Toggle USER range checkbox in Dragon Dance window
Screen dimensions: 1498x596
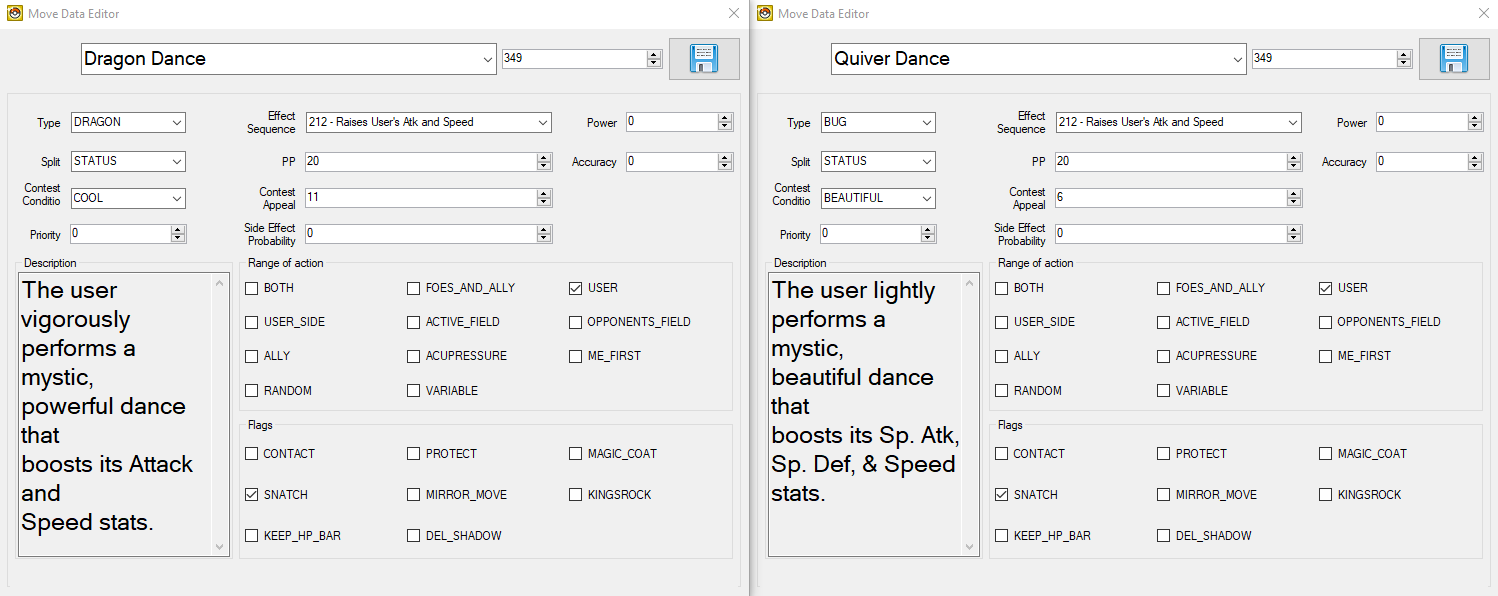coord(576,289)
